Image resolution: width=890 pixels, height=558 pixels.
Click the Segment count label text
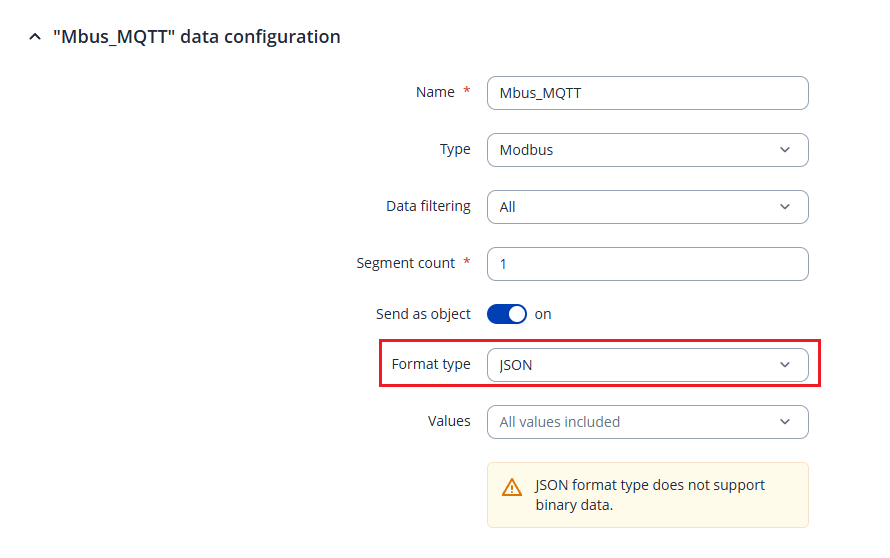tap(406, 263)
